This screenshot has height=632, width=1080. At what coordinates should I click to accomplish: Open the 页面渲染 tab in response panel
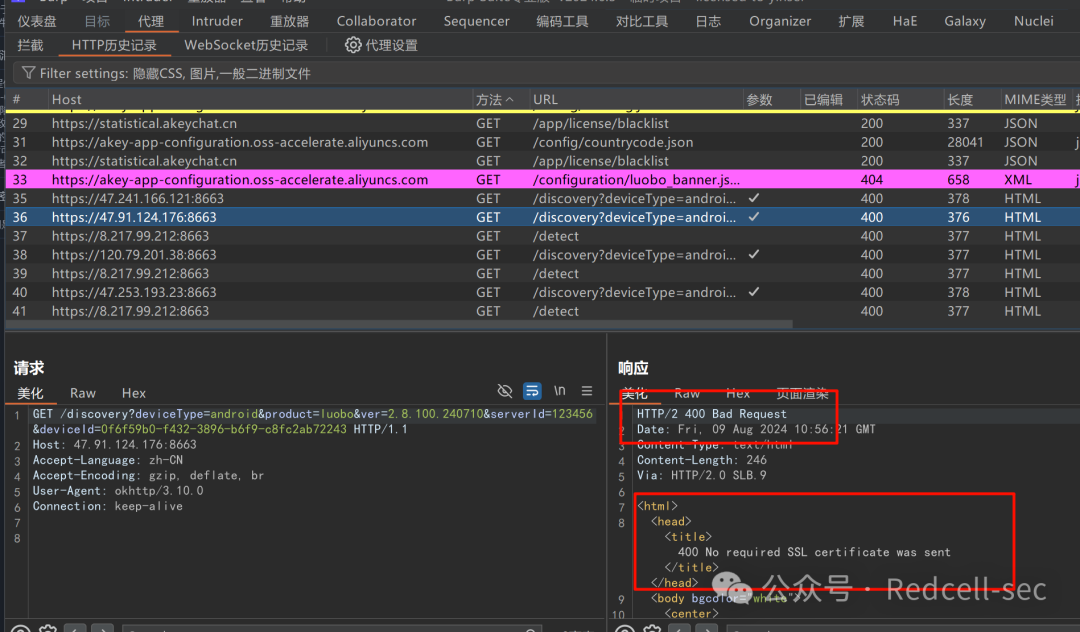click(x=803, y=393)
